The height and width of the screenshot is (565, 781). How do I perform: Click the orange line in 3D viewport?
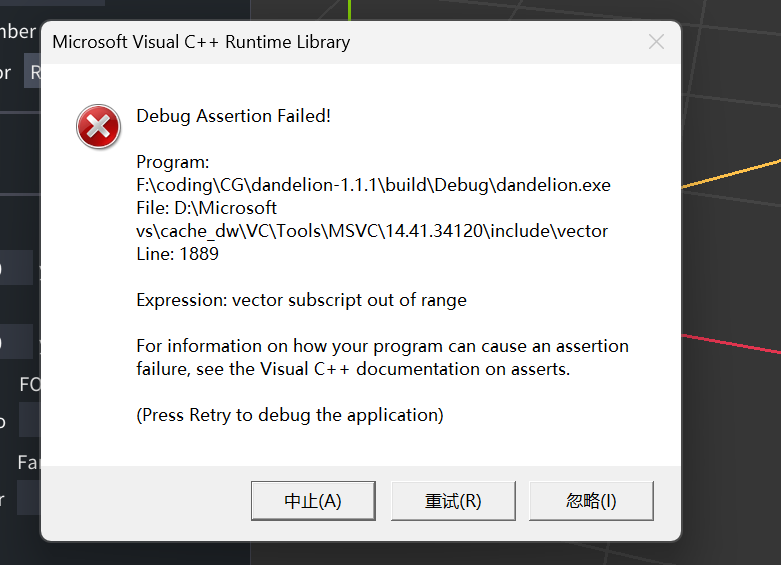point(730,172)
